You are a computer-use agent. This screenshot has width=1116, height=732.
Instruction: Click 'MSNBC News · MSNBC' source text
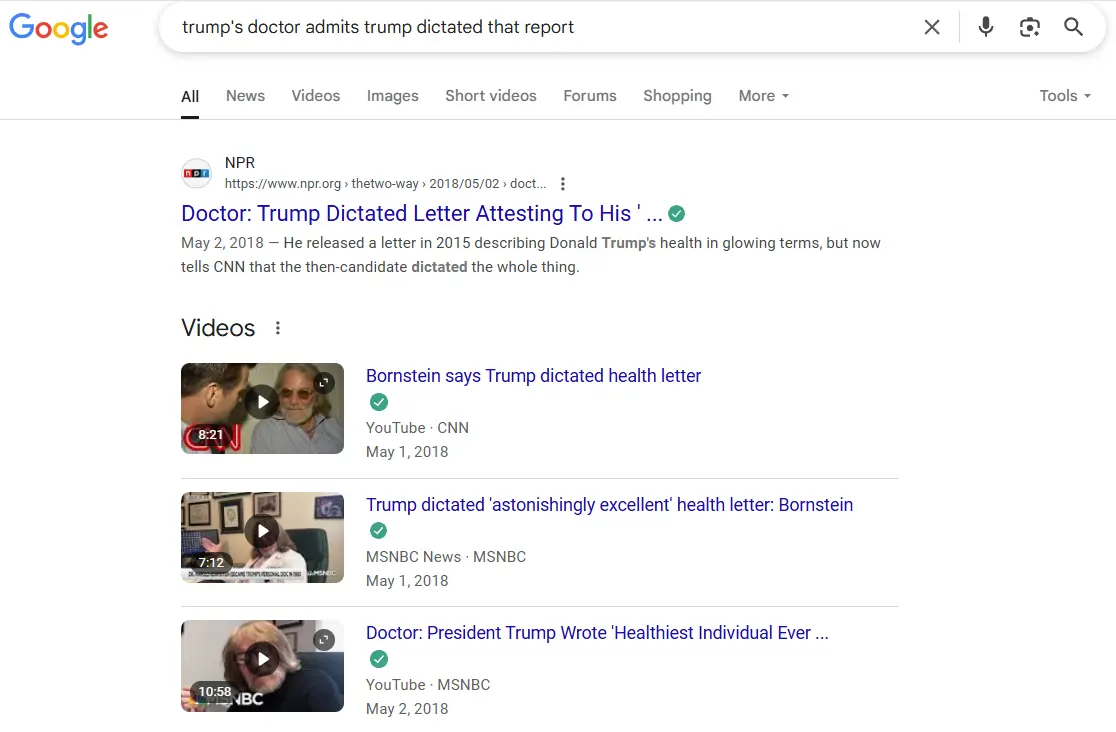tap(446, 557)
